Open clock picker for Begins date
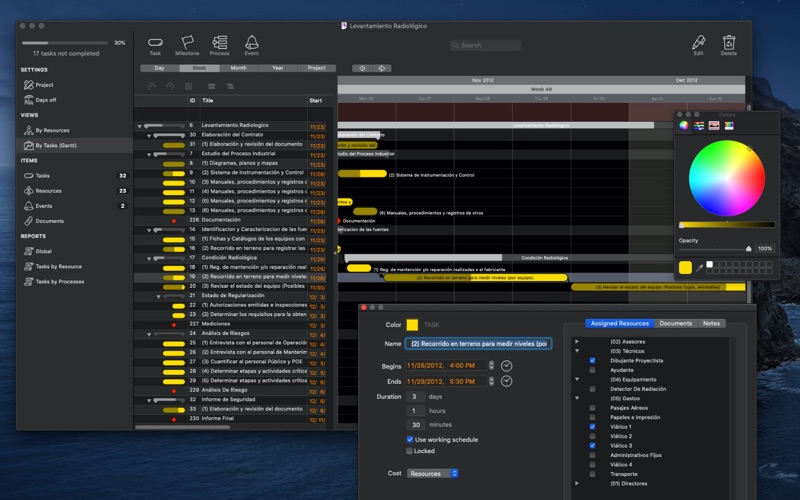 [x=506, y=366]
